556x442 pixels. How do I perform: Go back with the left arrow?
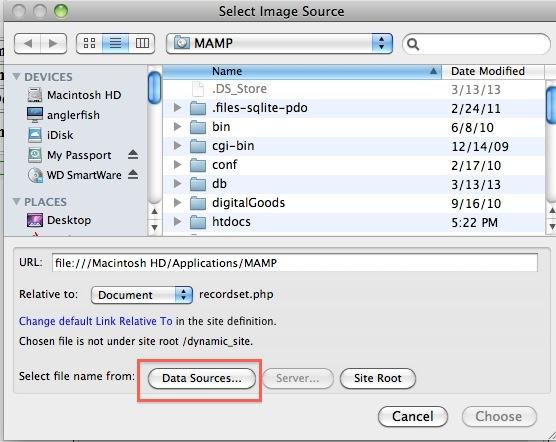[28, 44]
